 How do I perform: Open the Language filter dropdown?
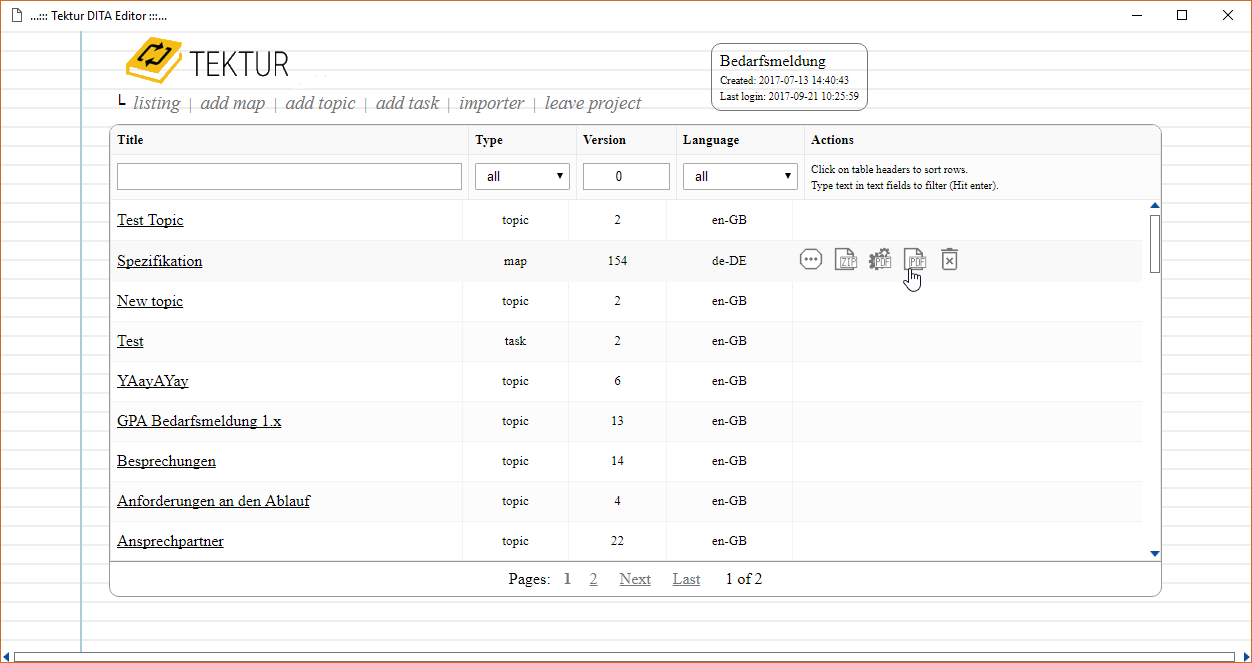(x=740, y=176)
